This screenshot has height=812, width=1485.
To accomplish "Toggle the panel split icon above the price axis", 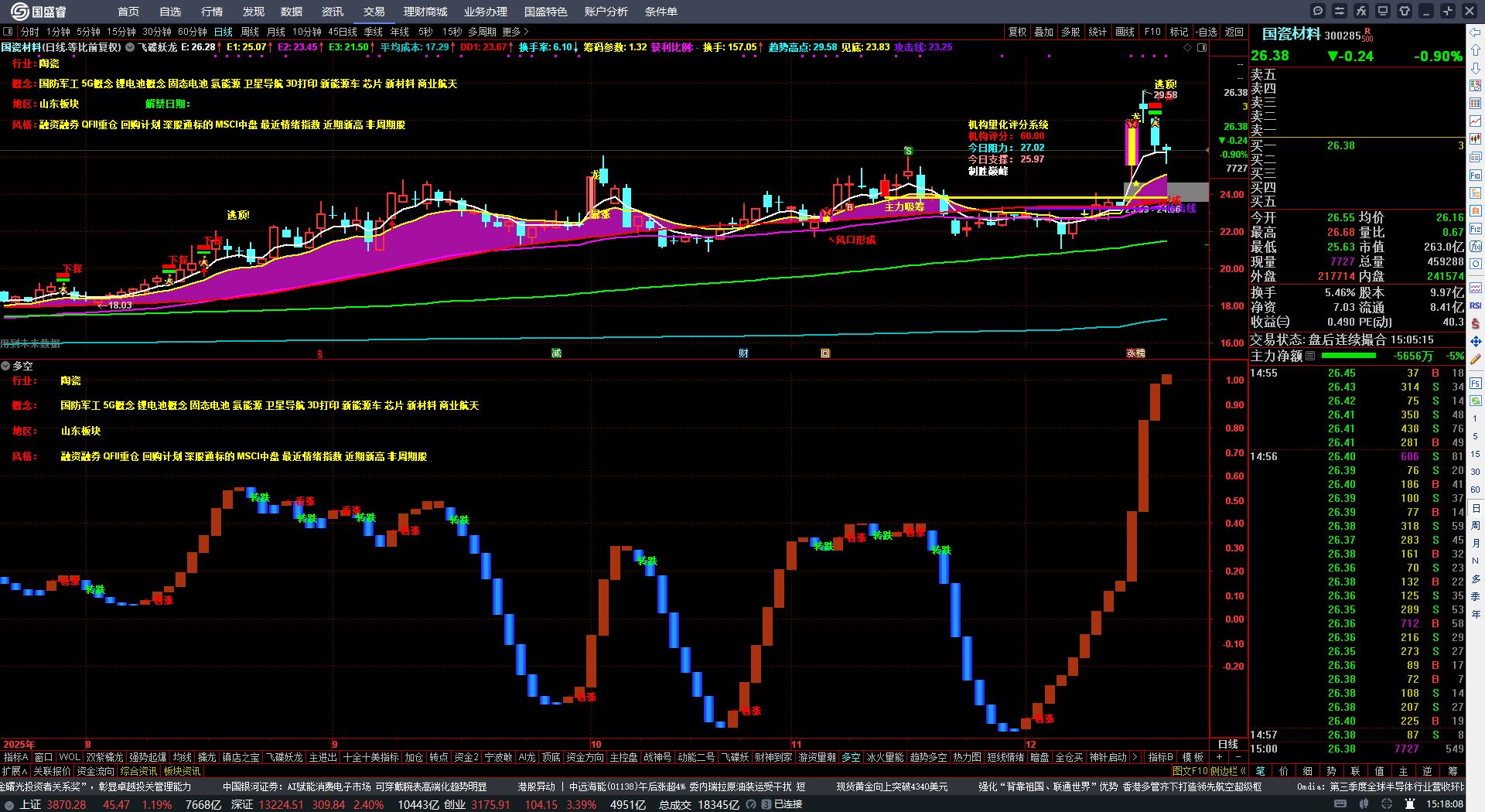I will (1202, 47).
